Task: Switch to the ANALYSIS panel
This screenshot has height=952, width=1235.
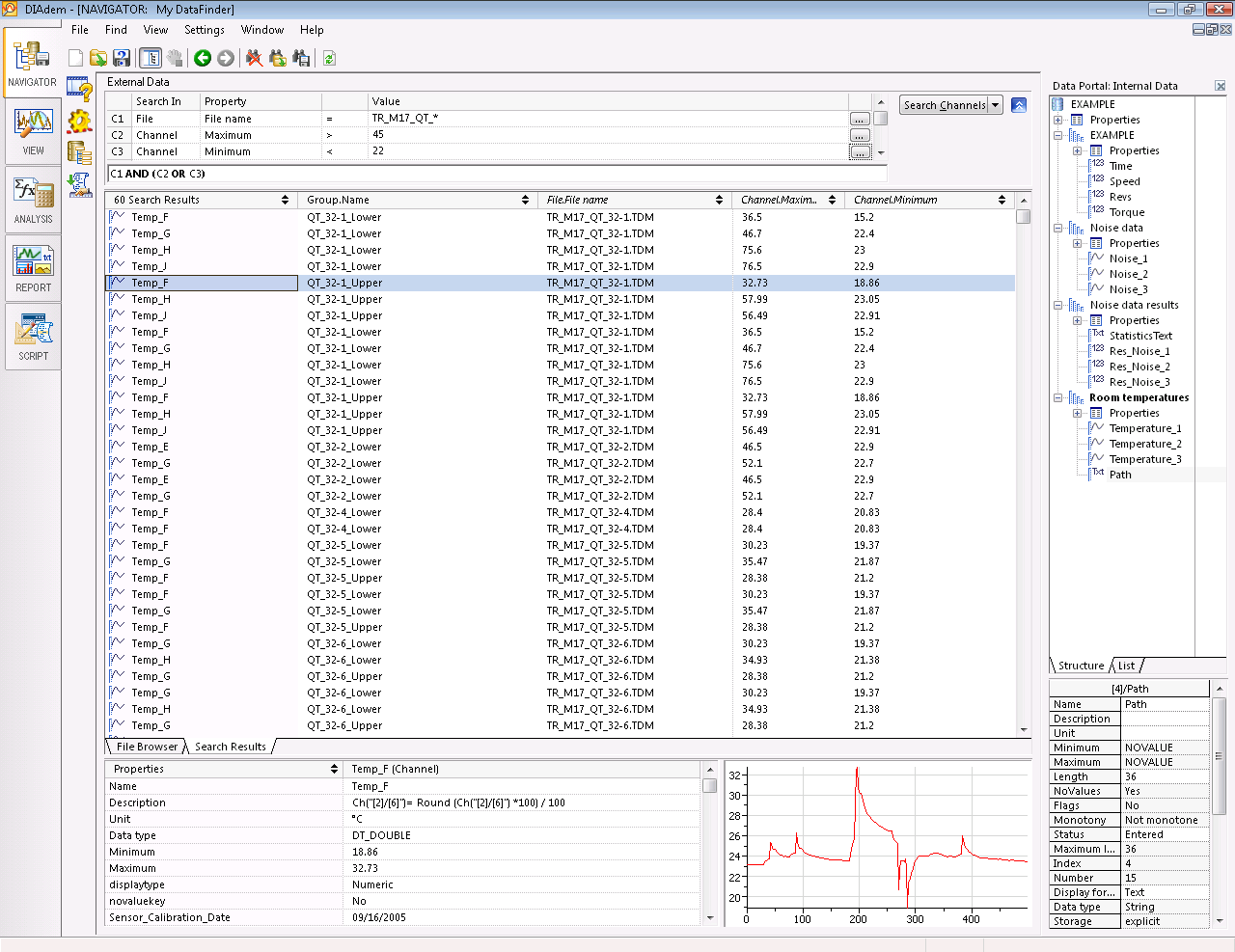Action: coord(33,201)
